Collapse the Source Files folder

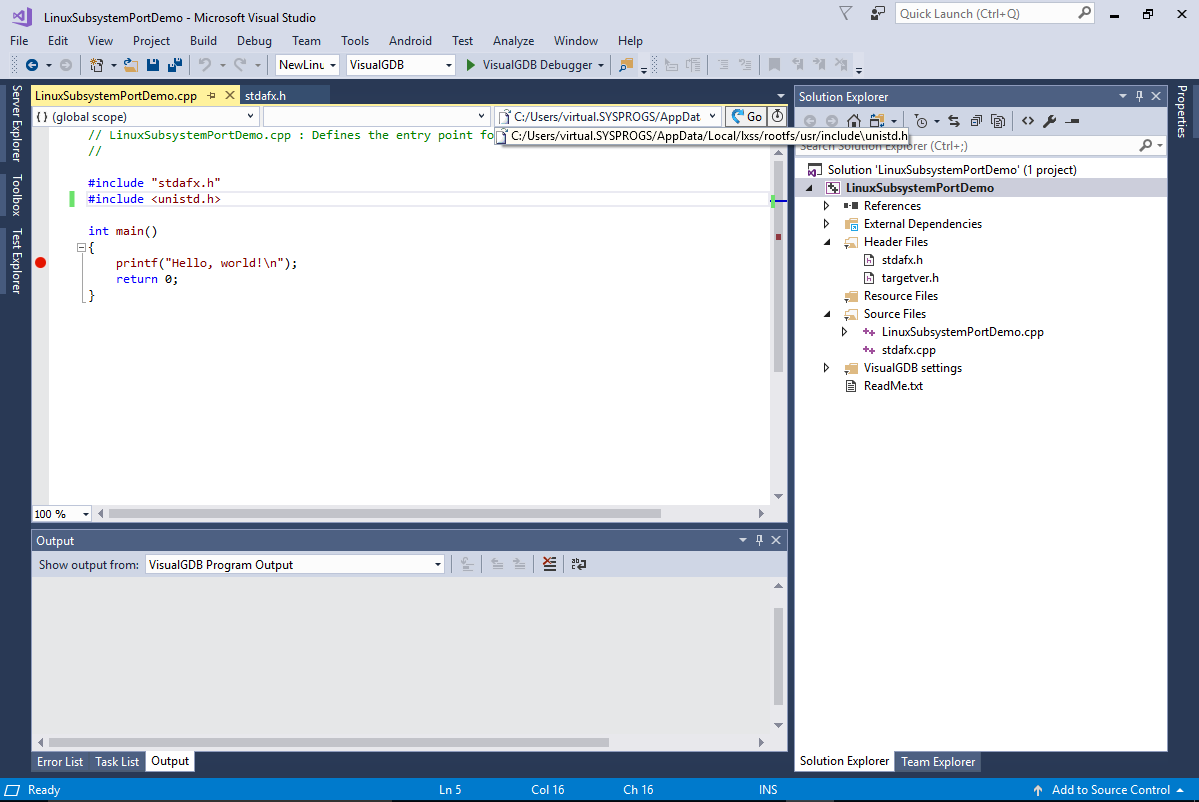point(827,313)
